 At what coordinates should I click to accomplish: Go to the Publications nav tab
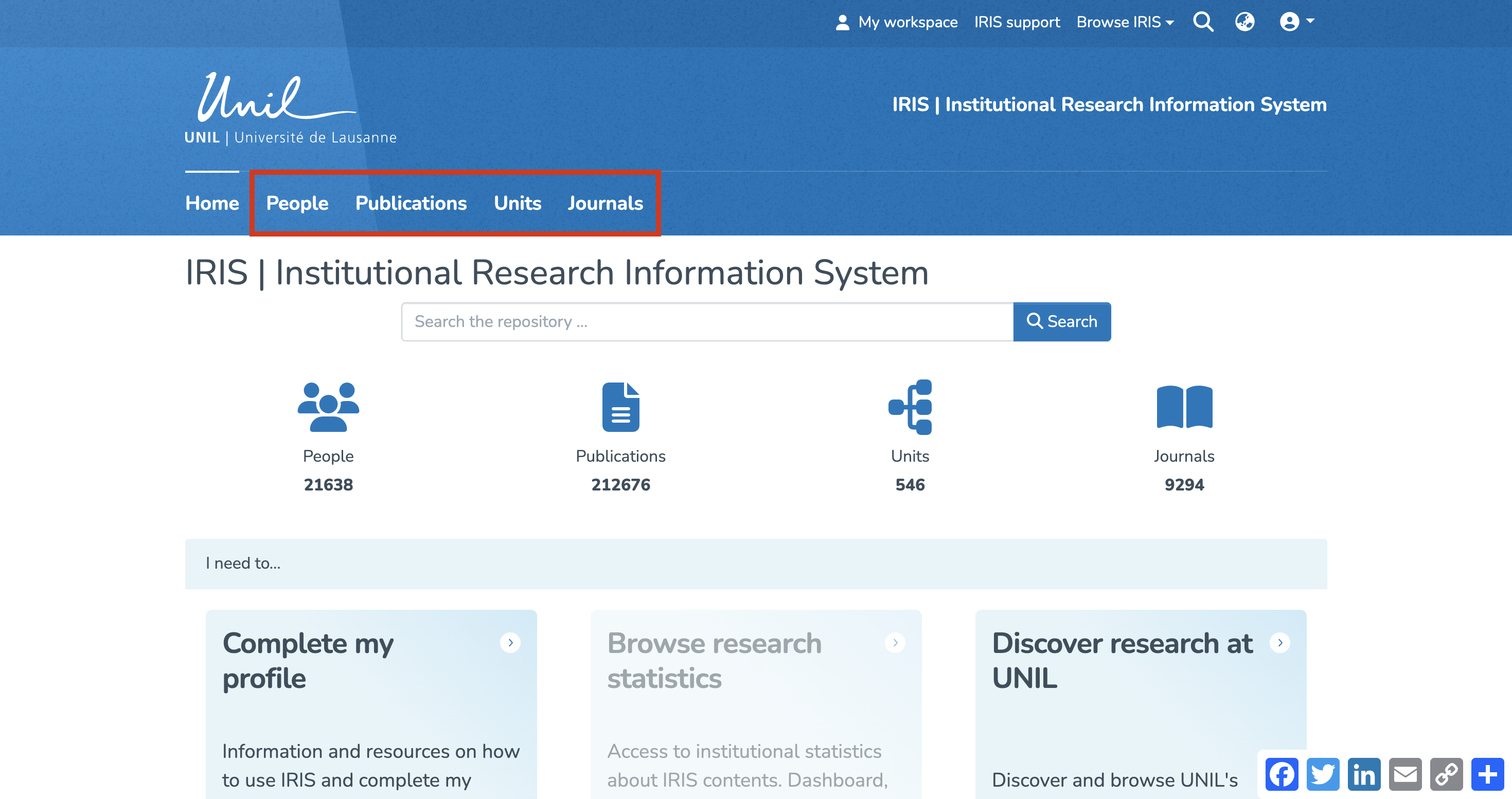pos(411,203)
